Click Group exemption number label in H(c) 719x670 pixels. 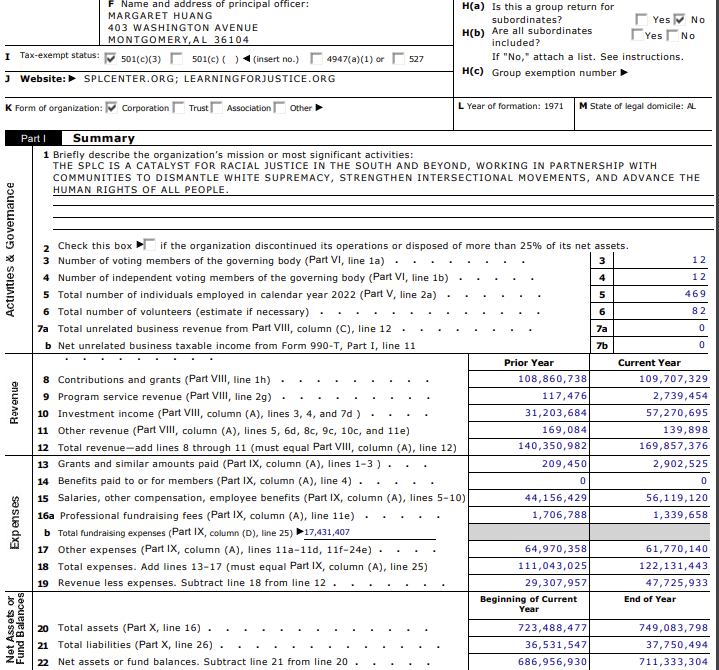coord(554,73)
